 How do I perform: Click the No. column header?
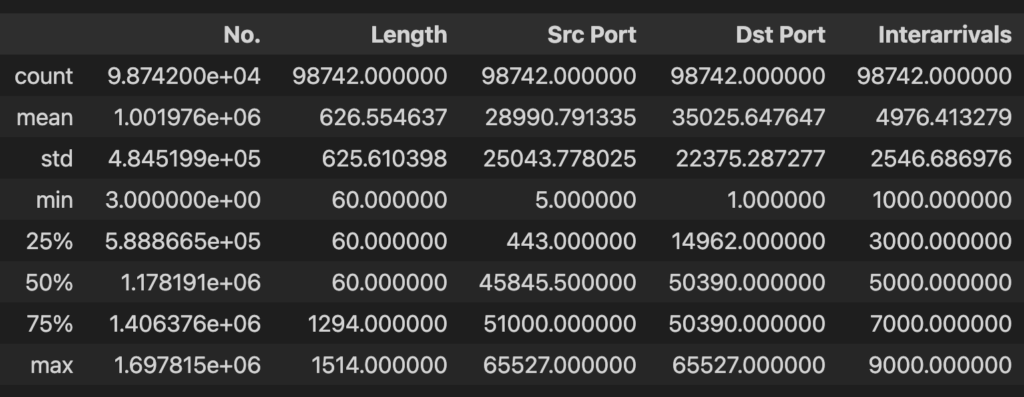(x=242, y=35)
